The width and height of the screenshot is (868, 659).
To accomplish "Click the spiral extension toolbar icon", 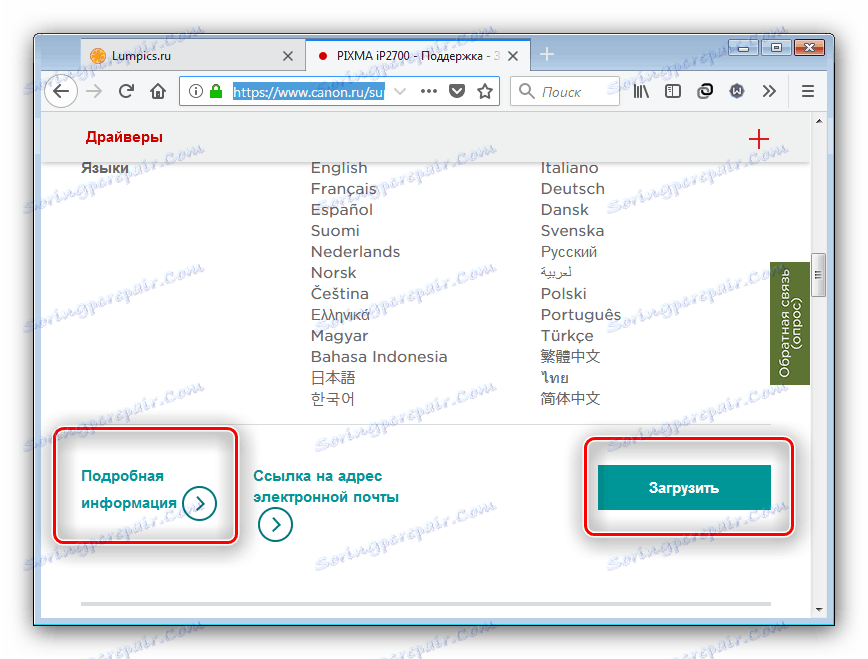I will coord(705,91).
